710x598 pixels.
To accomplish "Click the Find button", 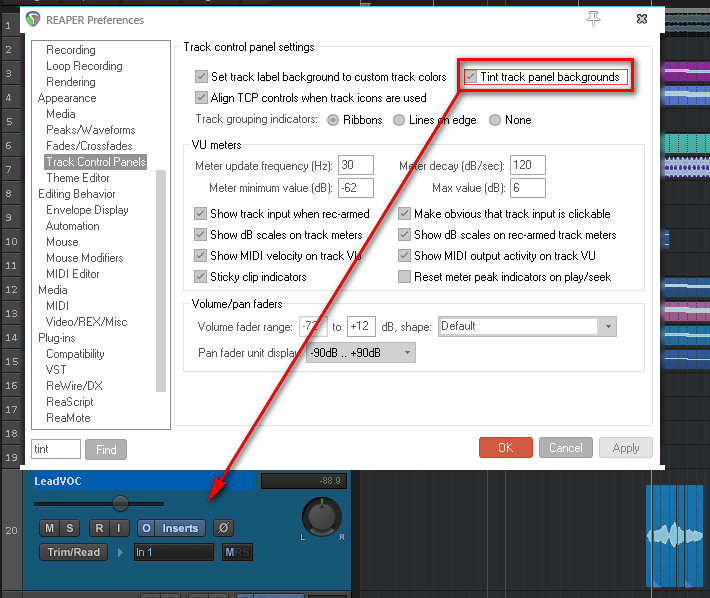I will tap(106, 450).
